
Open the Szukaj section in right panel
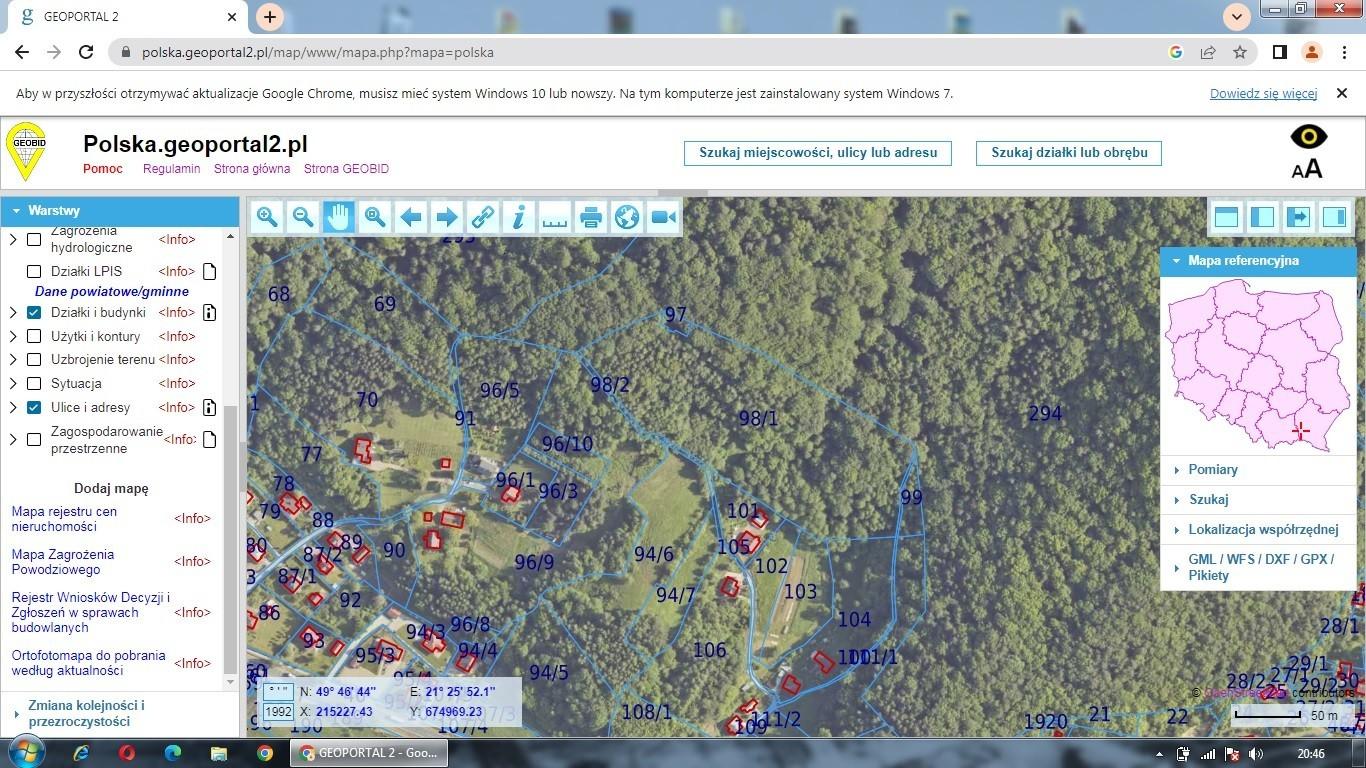coord(1258,499)
